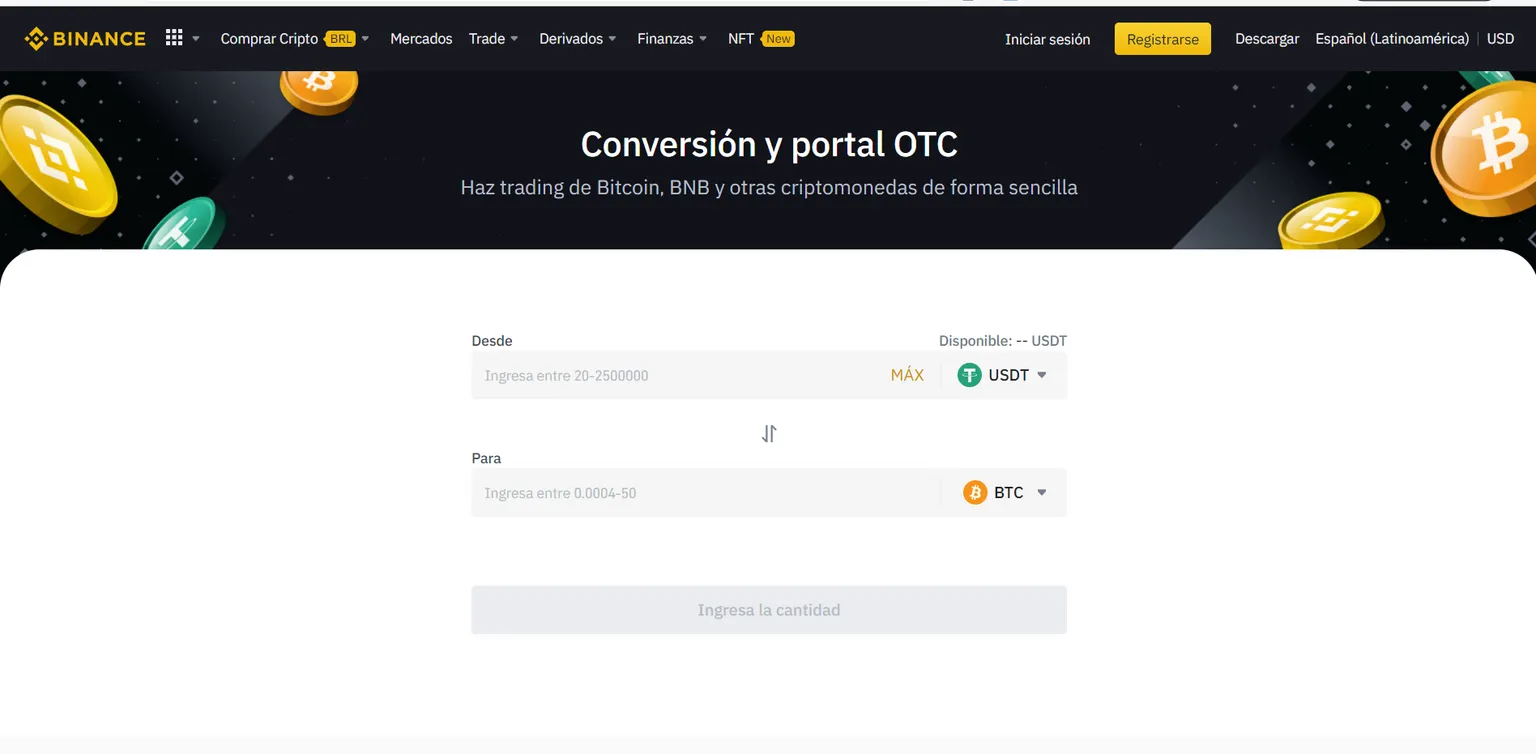Expand the Comprar Cripto dropdown arrow
This screenshot has height=754, width=1536.
(x=365, y=39)
